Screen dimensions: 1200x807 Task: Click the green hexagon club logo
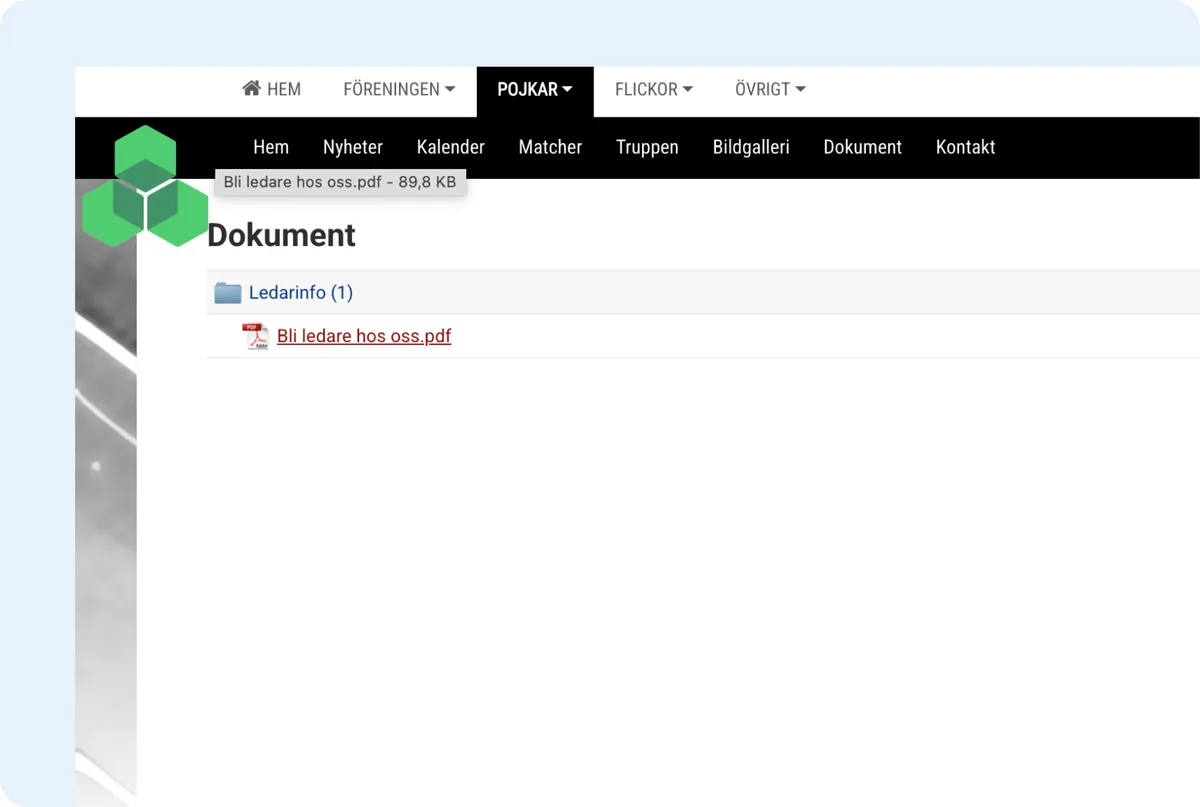point(145,186)
